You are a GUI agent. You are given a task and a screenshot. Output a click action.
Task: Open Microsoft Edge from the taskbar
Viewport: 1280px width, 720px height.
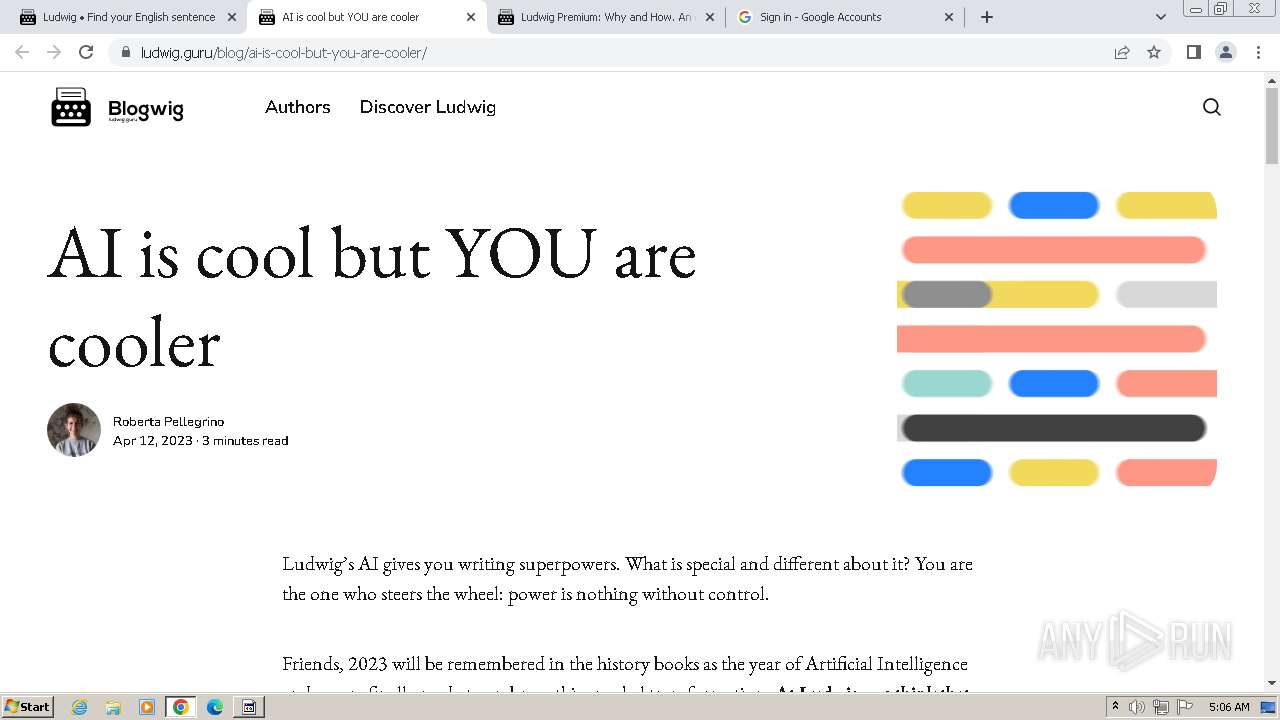pyautogui.click(x=215, y=707)
